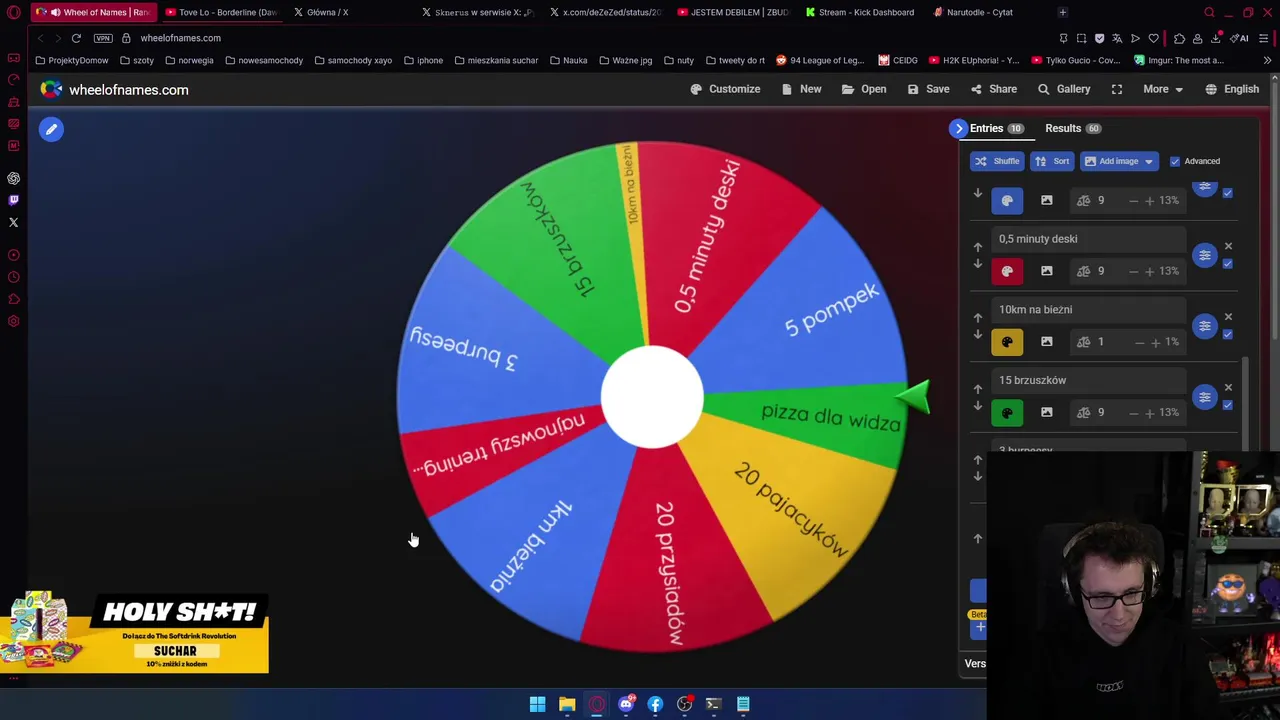
Task: Click the wheelofnames.com address bar
Action: point(180,38)
